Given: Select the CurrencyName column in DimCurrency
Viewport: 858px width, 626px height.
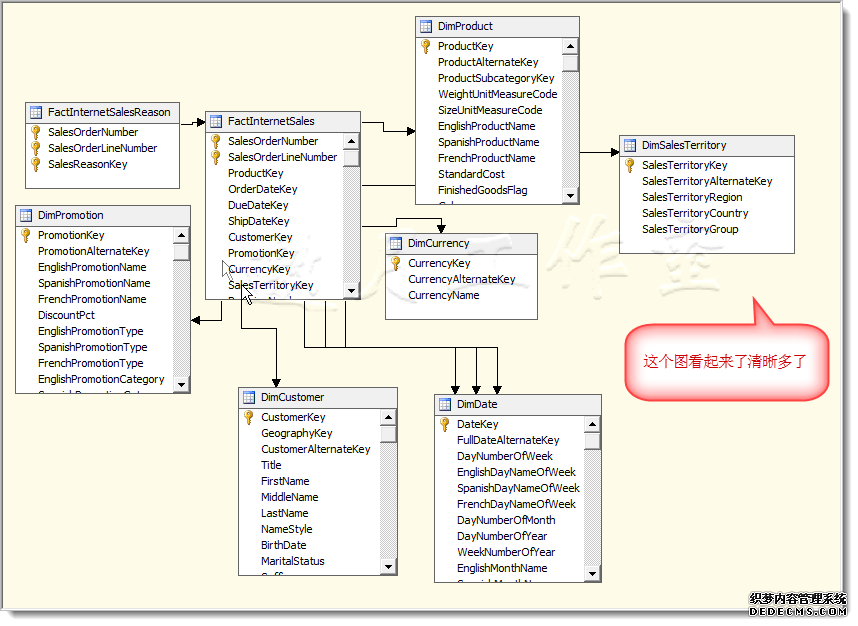Looking at the screenshot, I should [x=443, y=295].
